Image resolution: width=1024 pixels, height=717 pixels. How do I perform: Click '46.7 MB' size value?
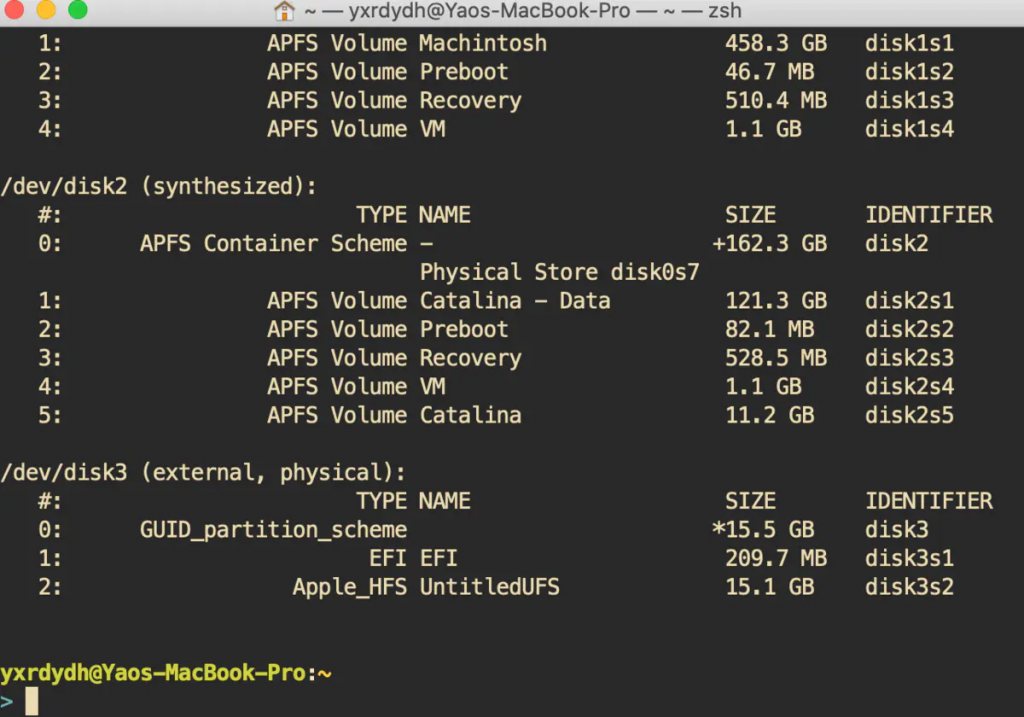pyautogui.click(x=769, y=72)
